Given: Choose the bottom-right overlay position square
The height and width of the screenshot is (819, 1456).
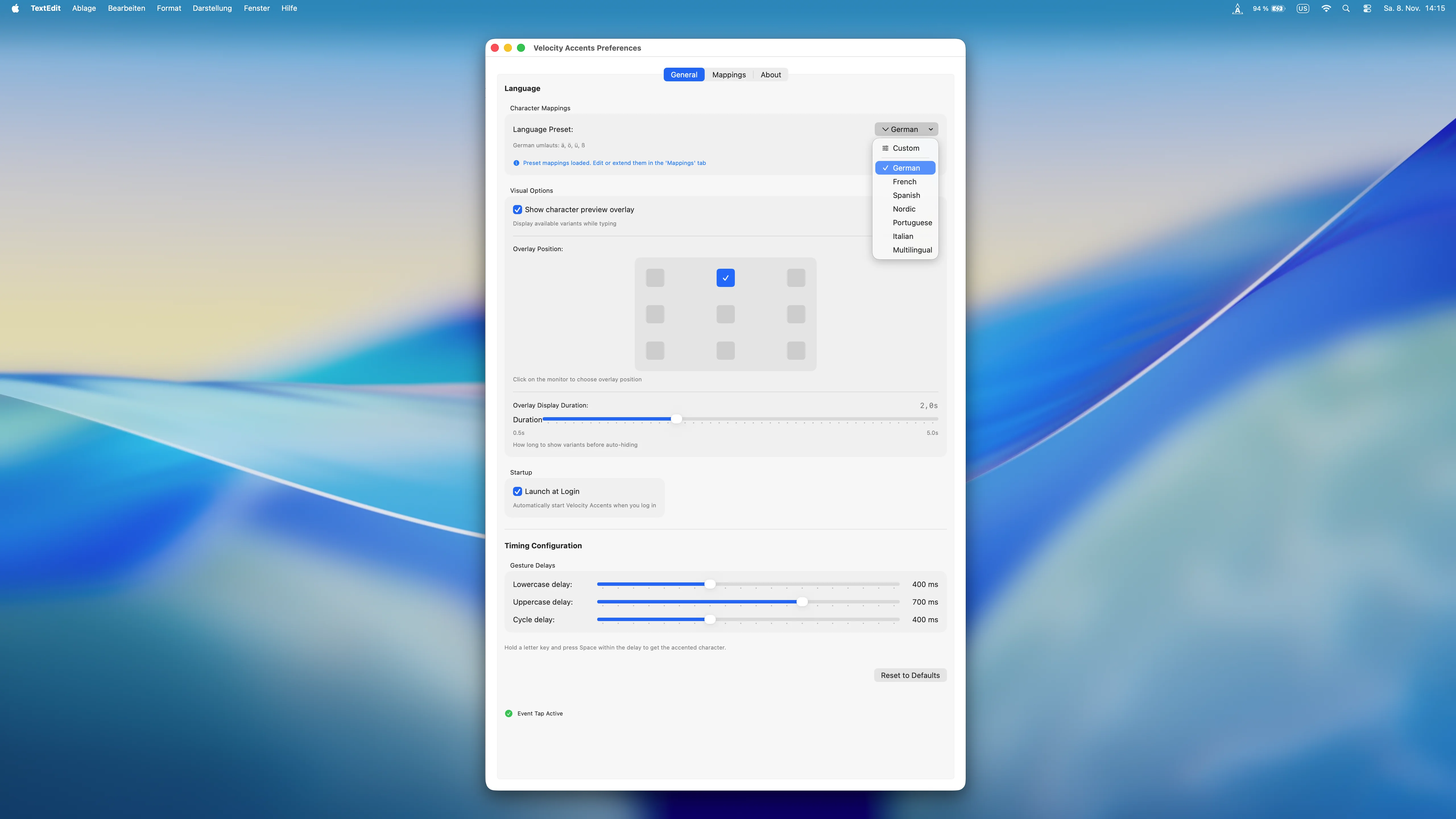Looking at the screenshot, I should coord(796,350).
